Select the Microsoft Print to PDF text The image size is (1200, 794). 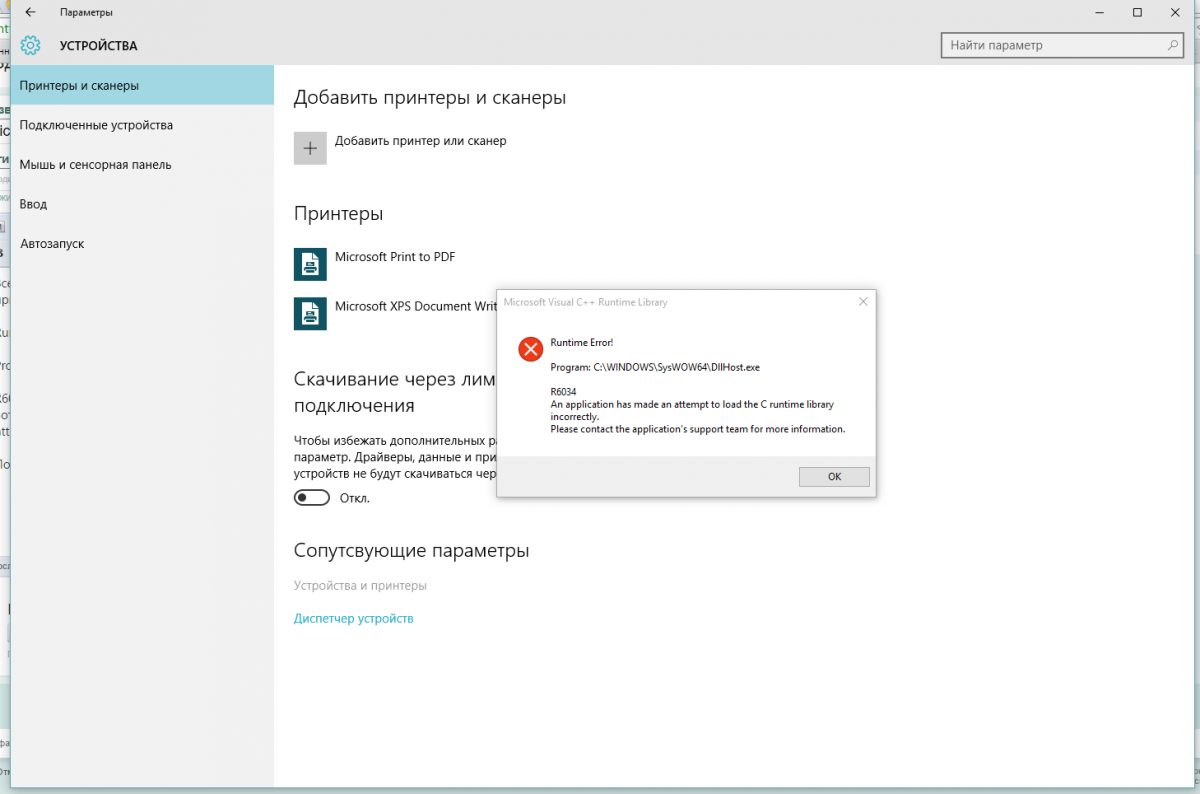[x=395, y=257]
